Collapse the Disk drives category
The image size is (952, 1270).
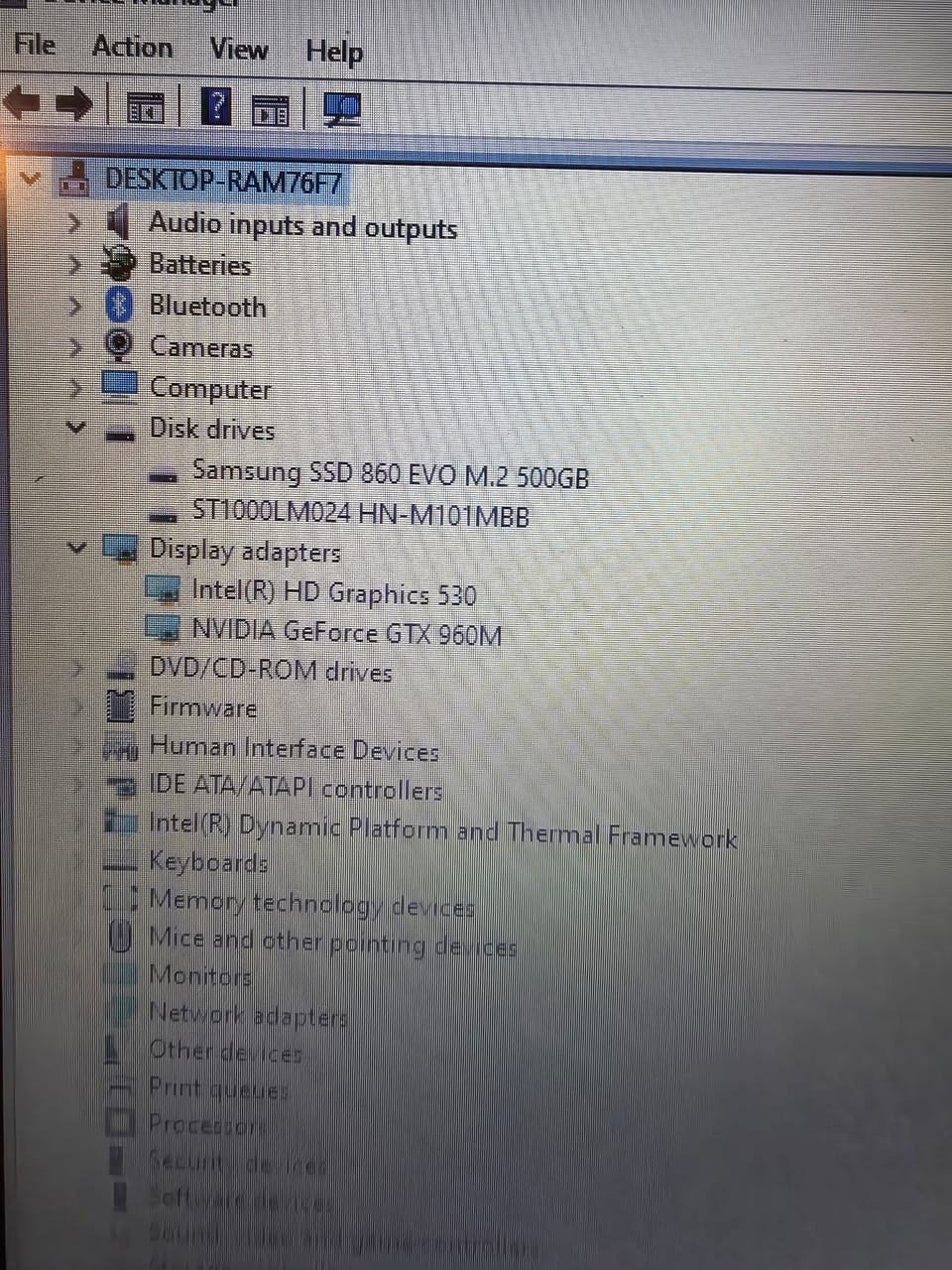click(x=75, y=428)
